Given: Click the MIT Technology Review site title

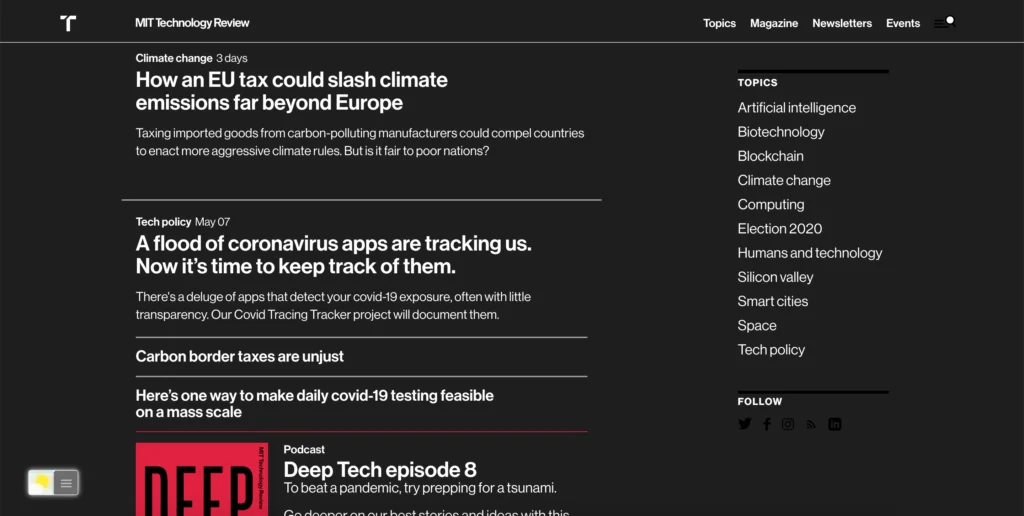Looking at the screenshot, I should pyautogui.click(x=192, y=23).
